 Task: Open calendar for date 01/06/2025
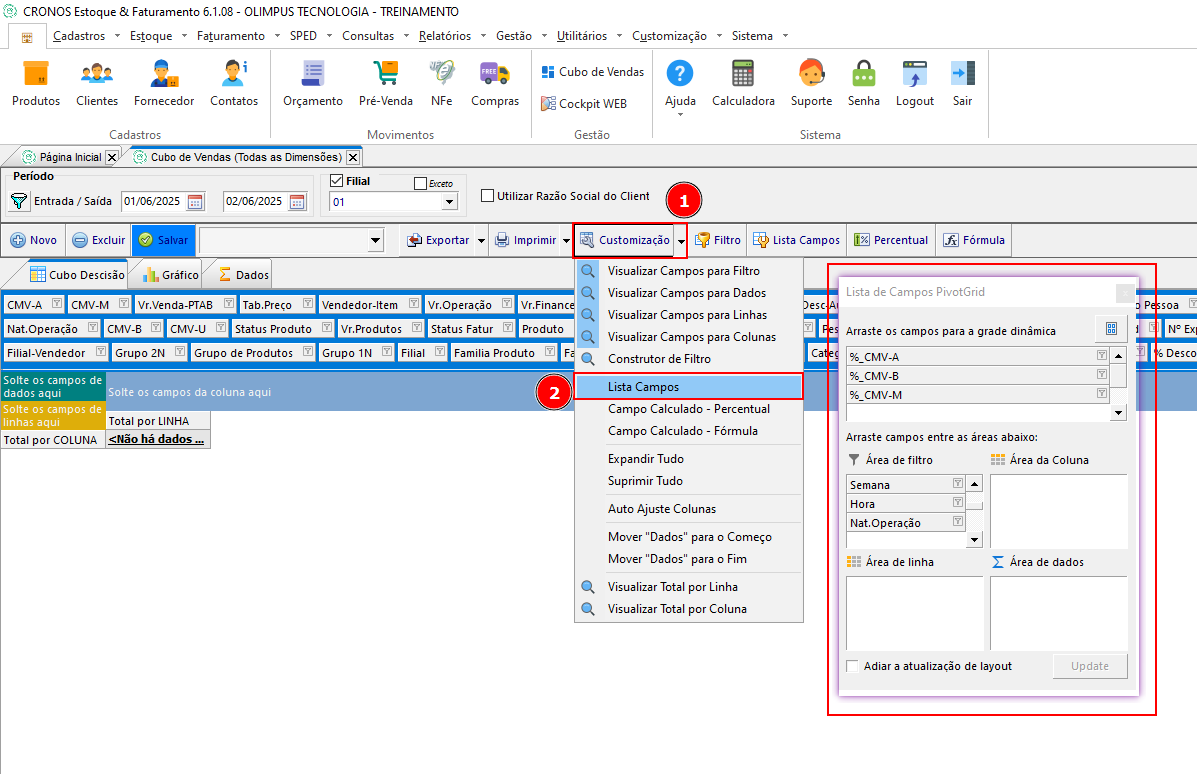[195, 202]
